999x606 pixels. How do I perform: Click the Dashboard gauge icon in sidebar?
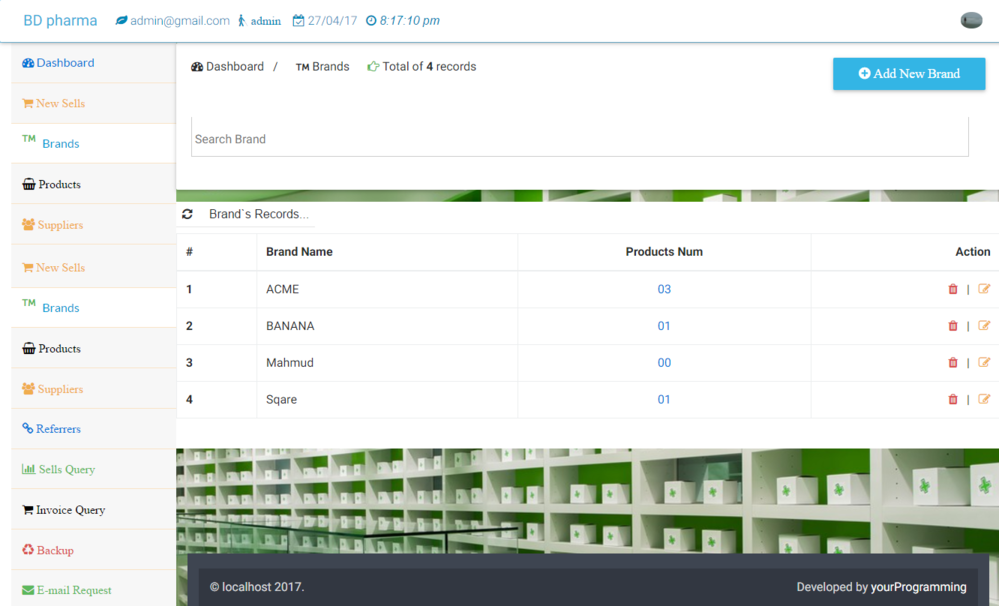(x=28, y=63)
